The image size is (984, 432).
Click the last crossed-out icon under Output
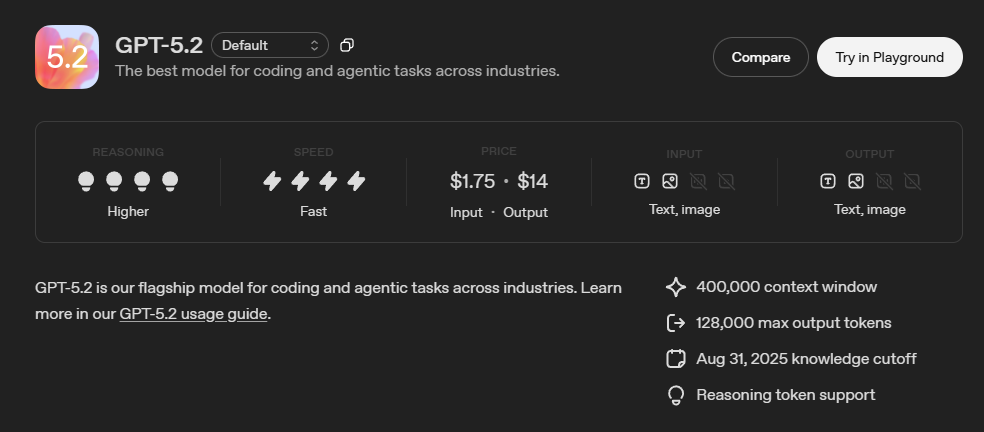click(912, 181)
